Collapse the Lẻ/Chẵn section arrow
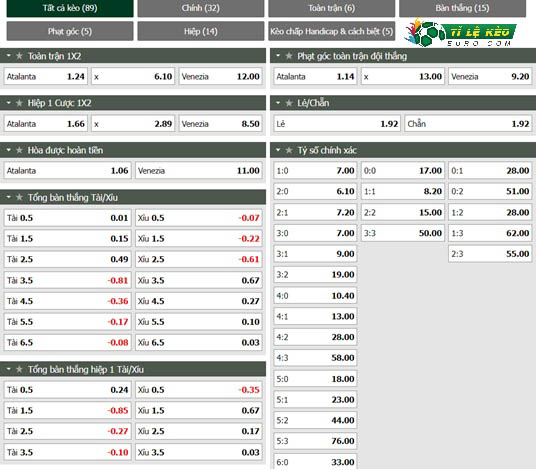 (278, 103)
